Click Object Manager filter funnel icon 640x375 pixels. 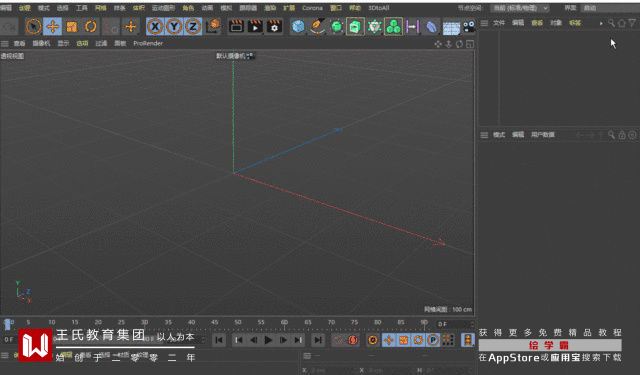pos(632,23)
